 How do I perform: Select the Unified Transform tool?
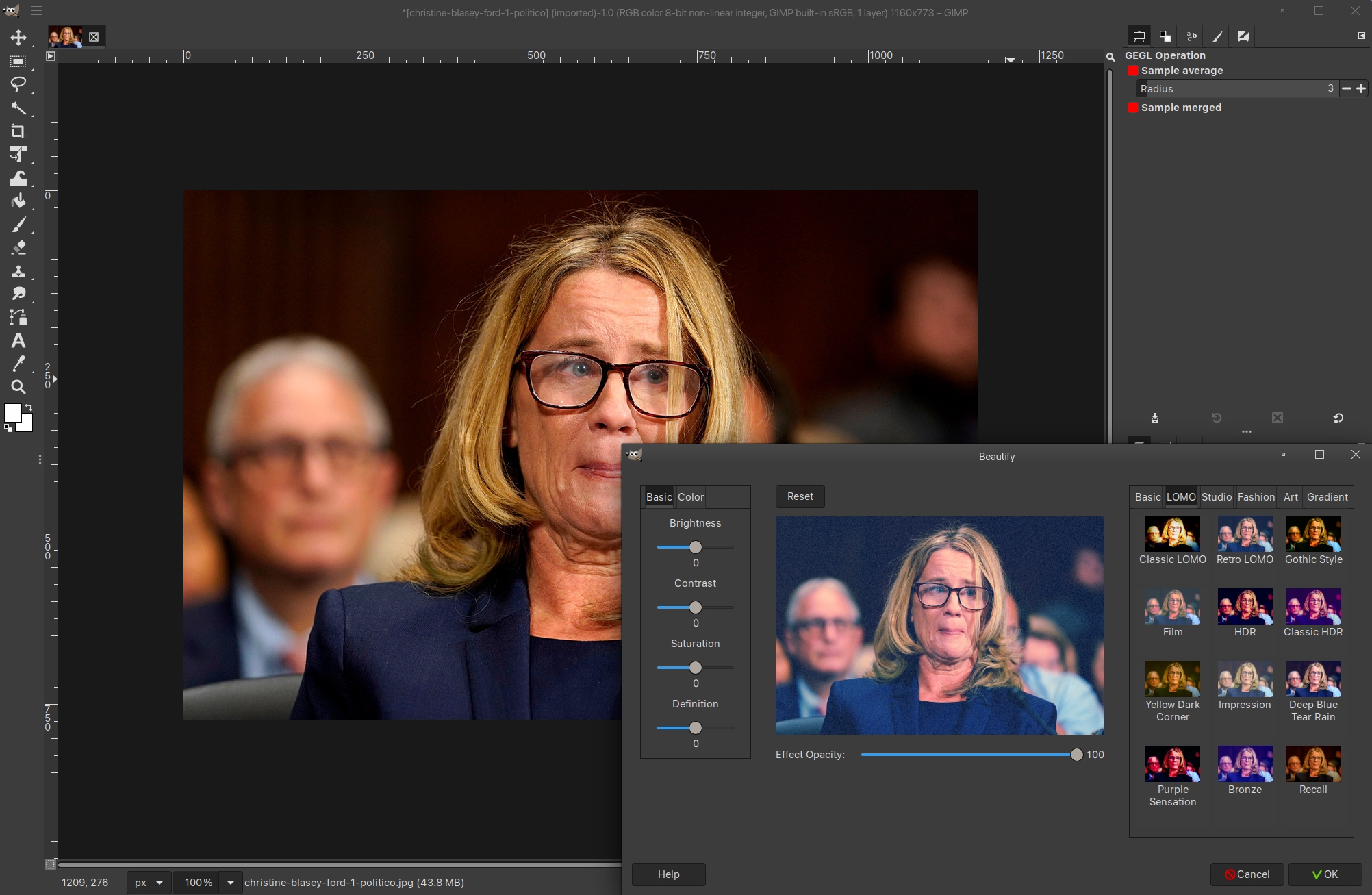(18, 155)
